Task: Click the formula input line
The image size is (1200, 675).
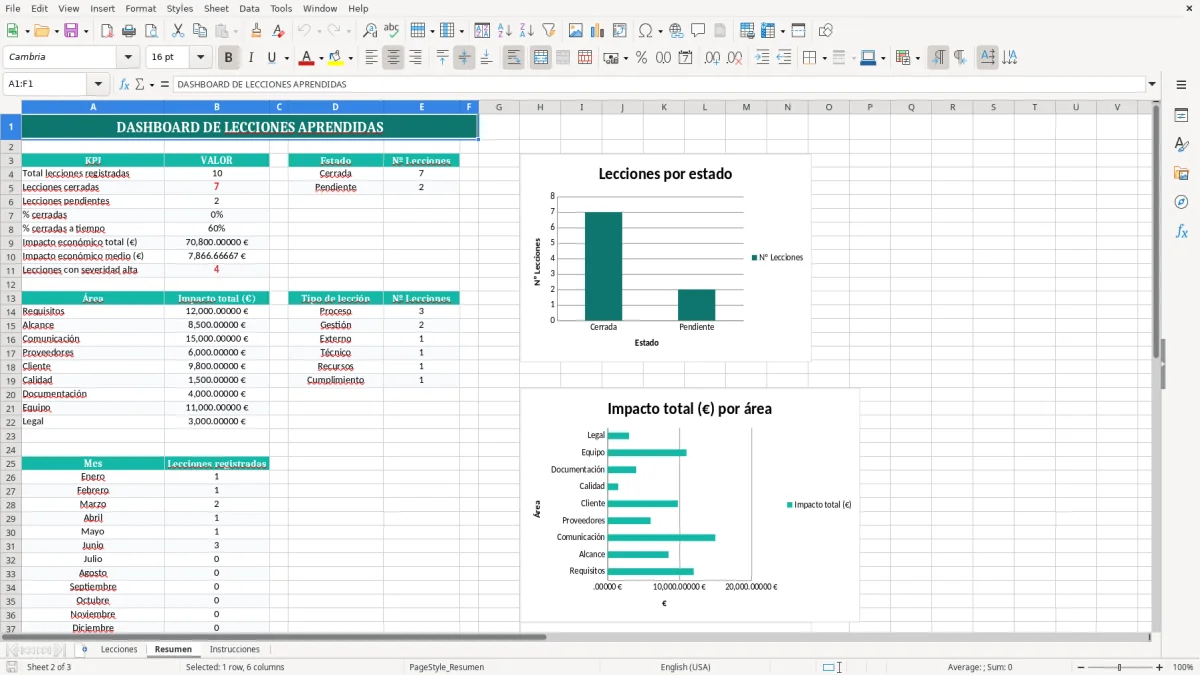Action: tap(658, 85)
